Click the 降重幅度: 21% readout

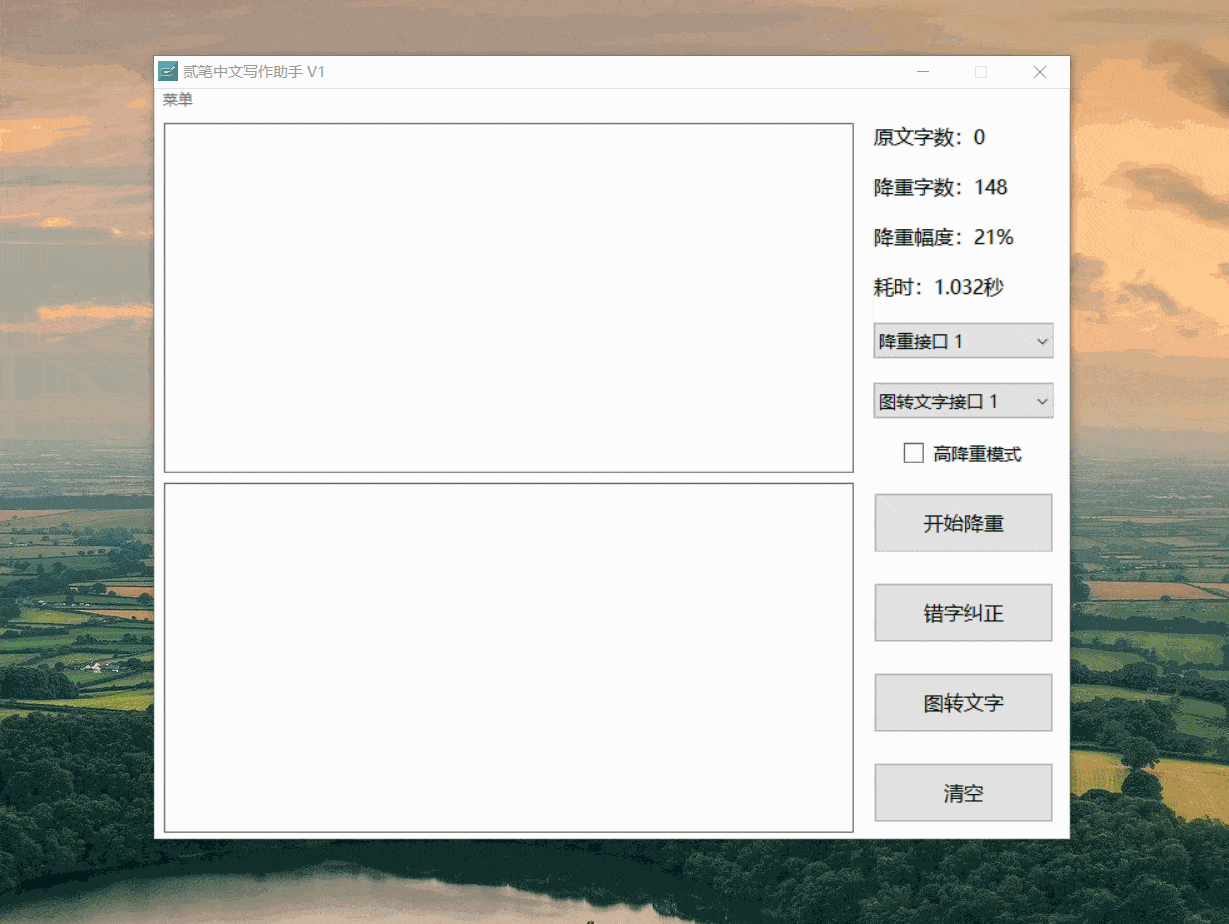(x=943, y=238)
